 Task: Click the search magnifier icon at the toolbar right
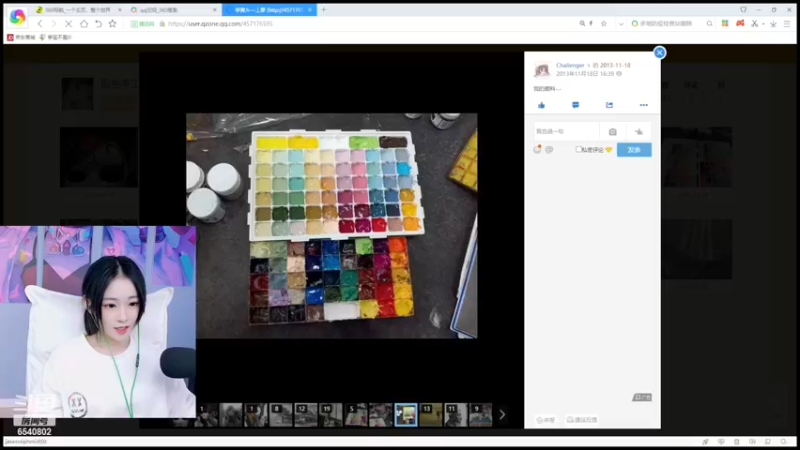coord(709,23)
